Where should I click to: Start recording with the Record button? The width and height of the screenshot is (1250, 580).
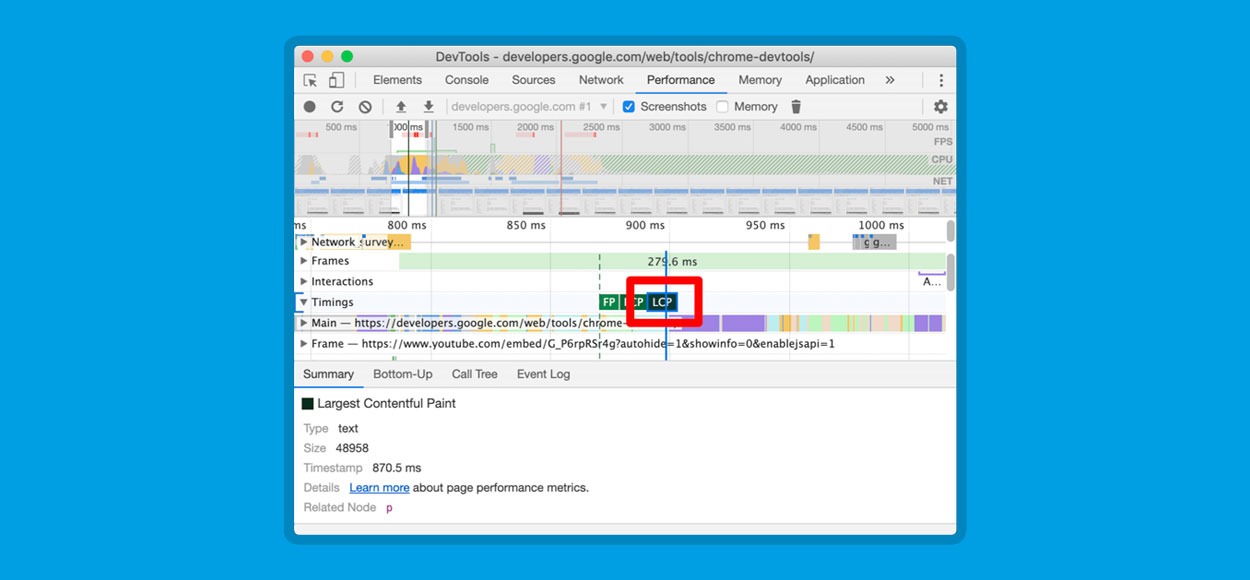[x=310, y=107]
